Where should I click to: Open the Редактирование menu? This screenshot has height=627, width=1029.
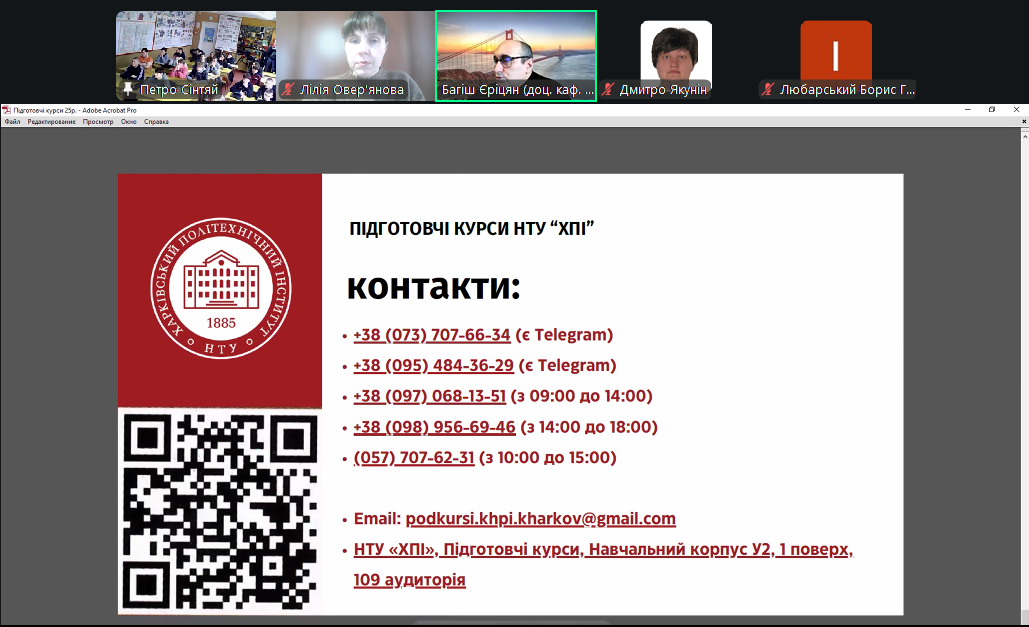[x=51, y=121]
